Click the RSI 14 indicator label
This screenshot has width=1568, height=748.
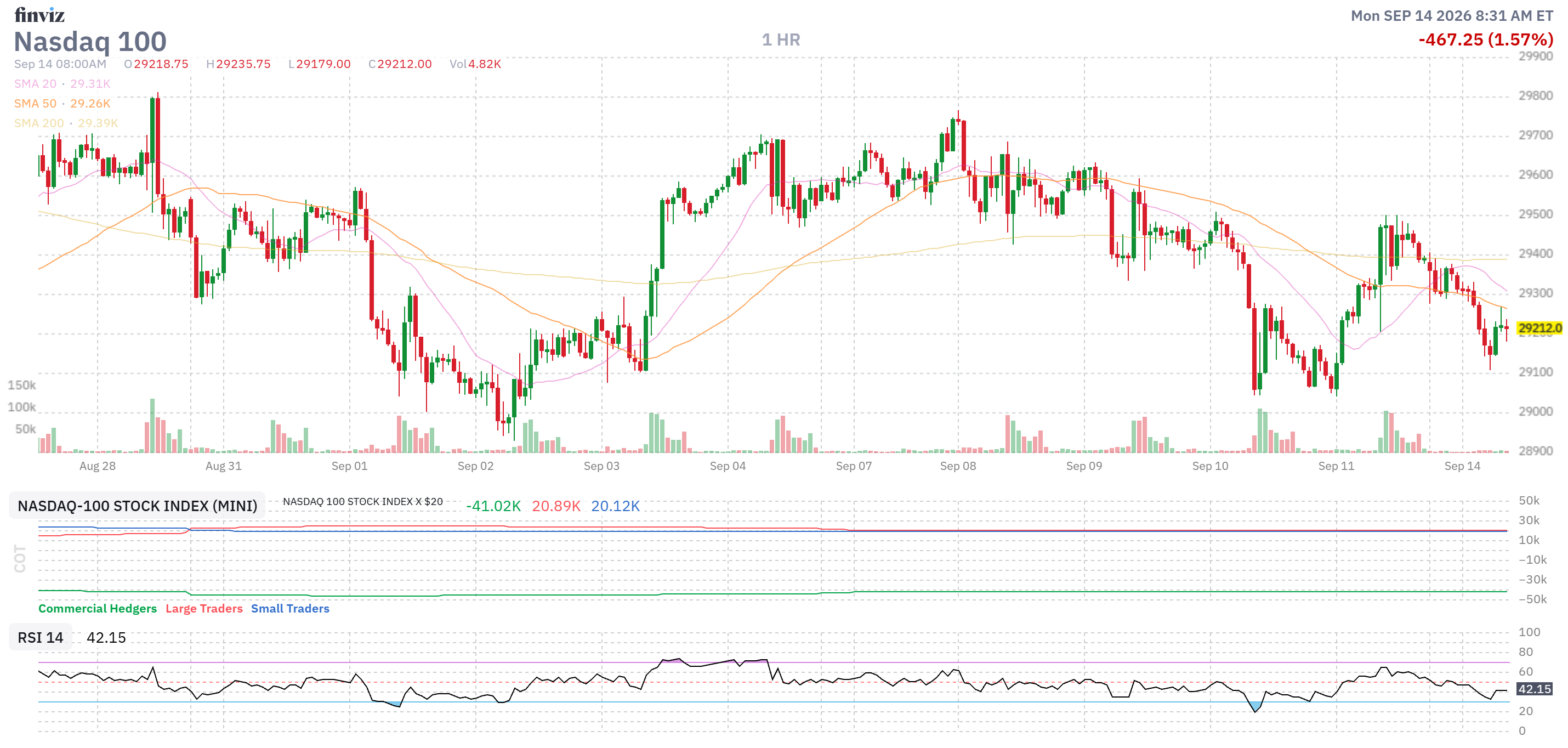tap(40, 637)
